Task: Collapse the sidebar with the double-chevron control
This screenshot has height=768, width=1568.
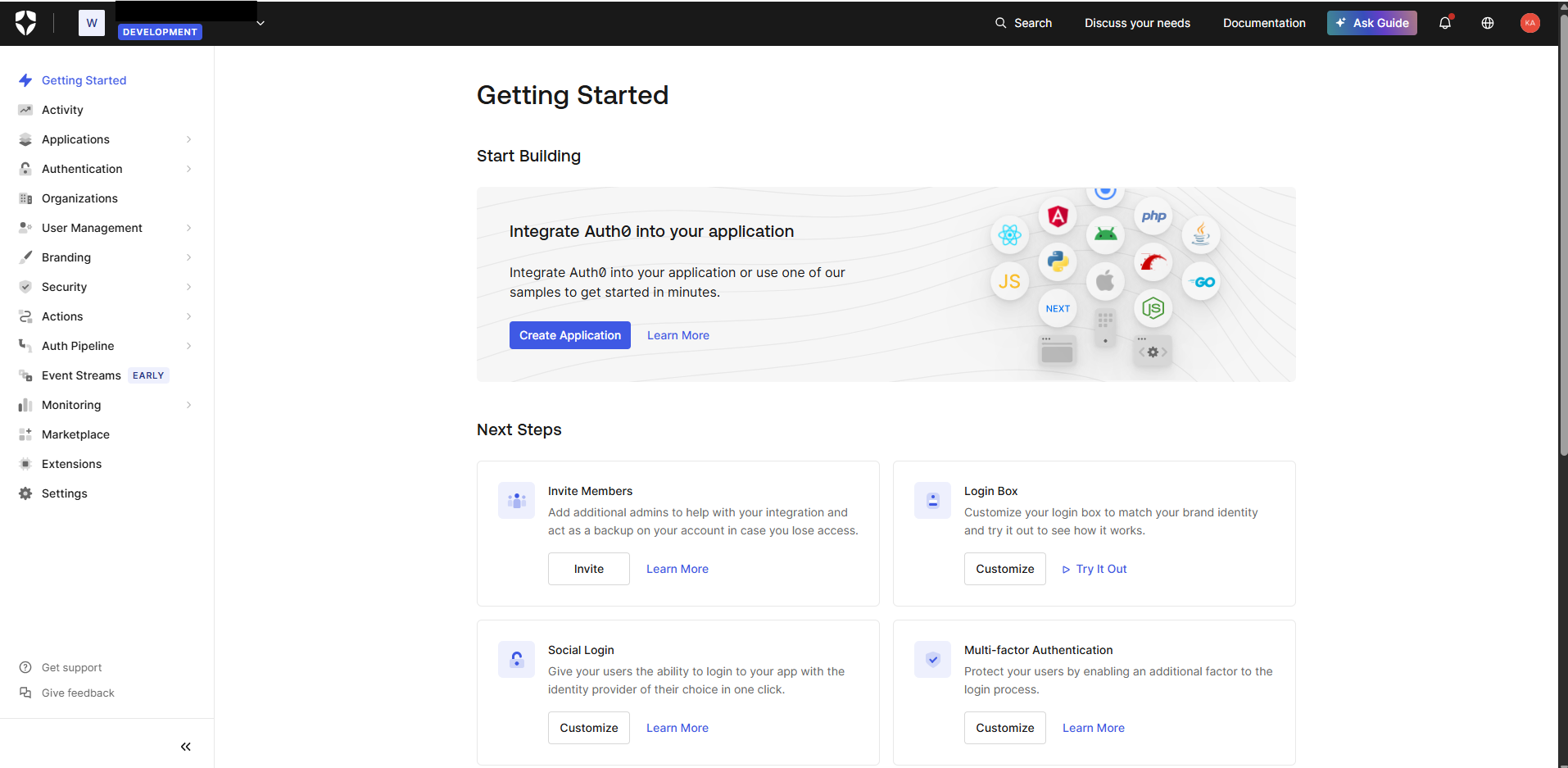Action: [x=185, y=746]
